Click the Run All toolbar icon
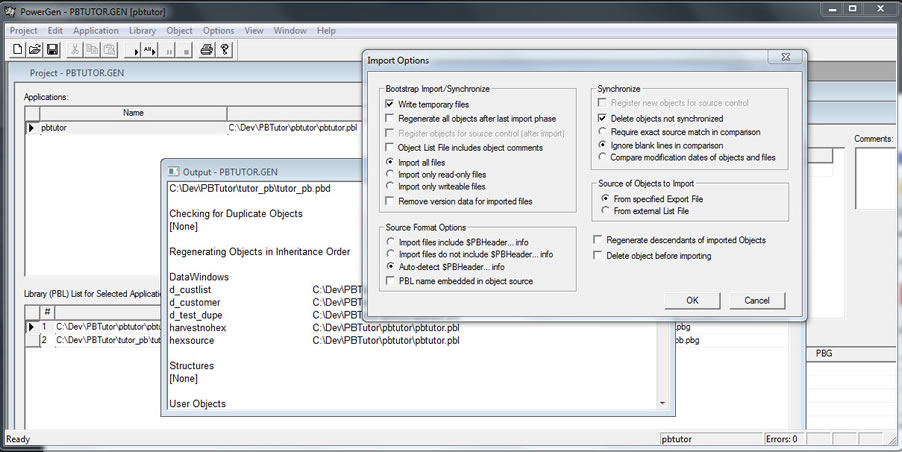Screen dimensions: 902x452 [x=155, y=49]
